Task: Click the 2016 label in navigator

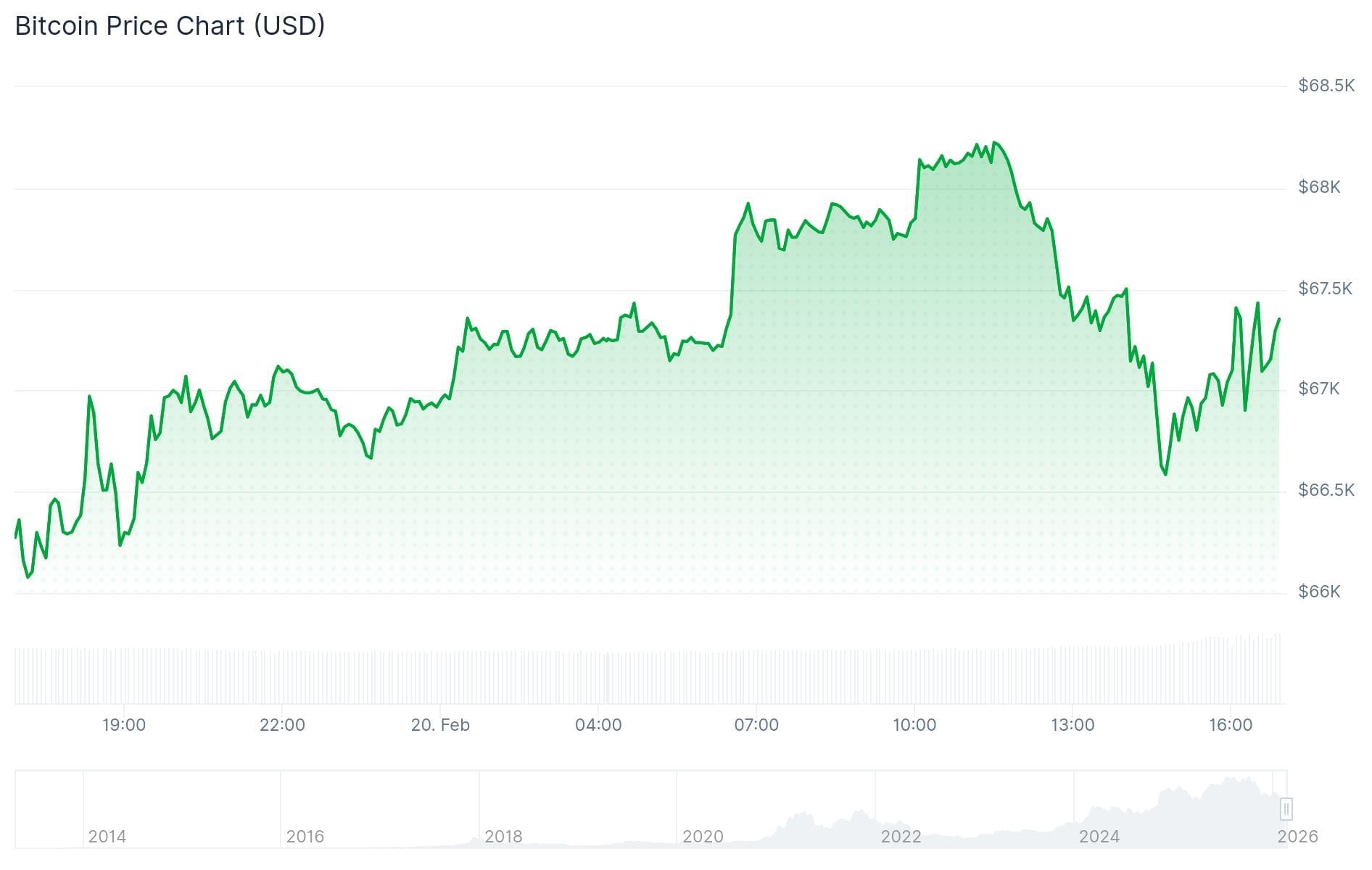Action: (x=305, y=837)
